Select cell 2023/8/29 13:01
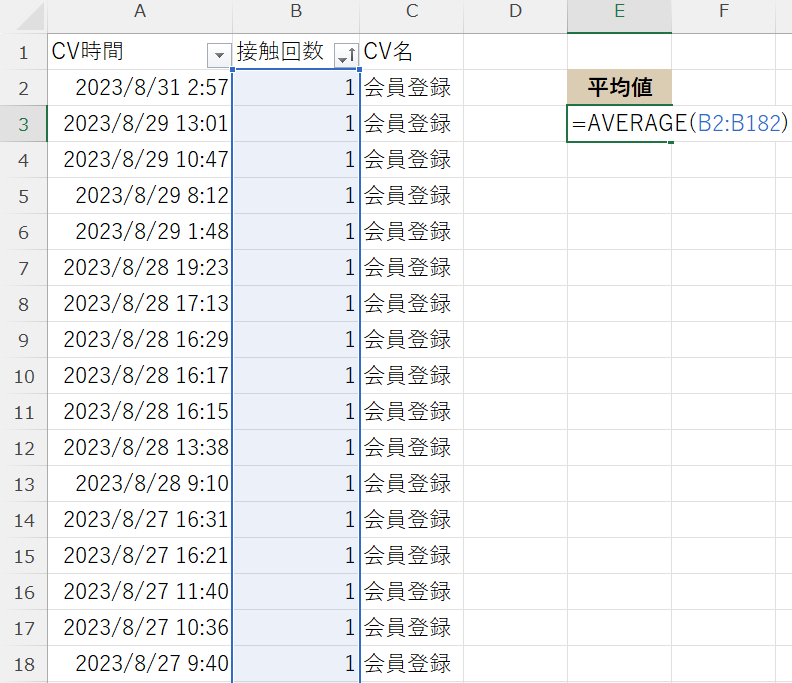Viewport: 792px width, 683px height. tap(140, 124)
